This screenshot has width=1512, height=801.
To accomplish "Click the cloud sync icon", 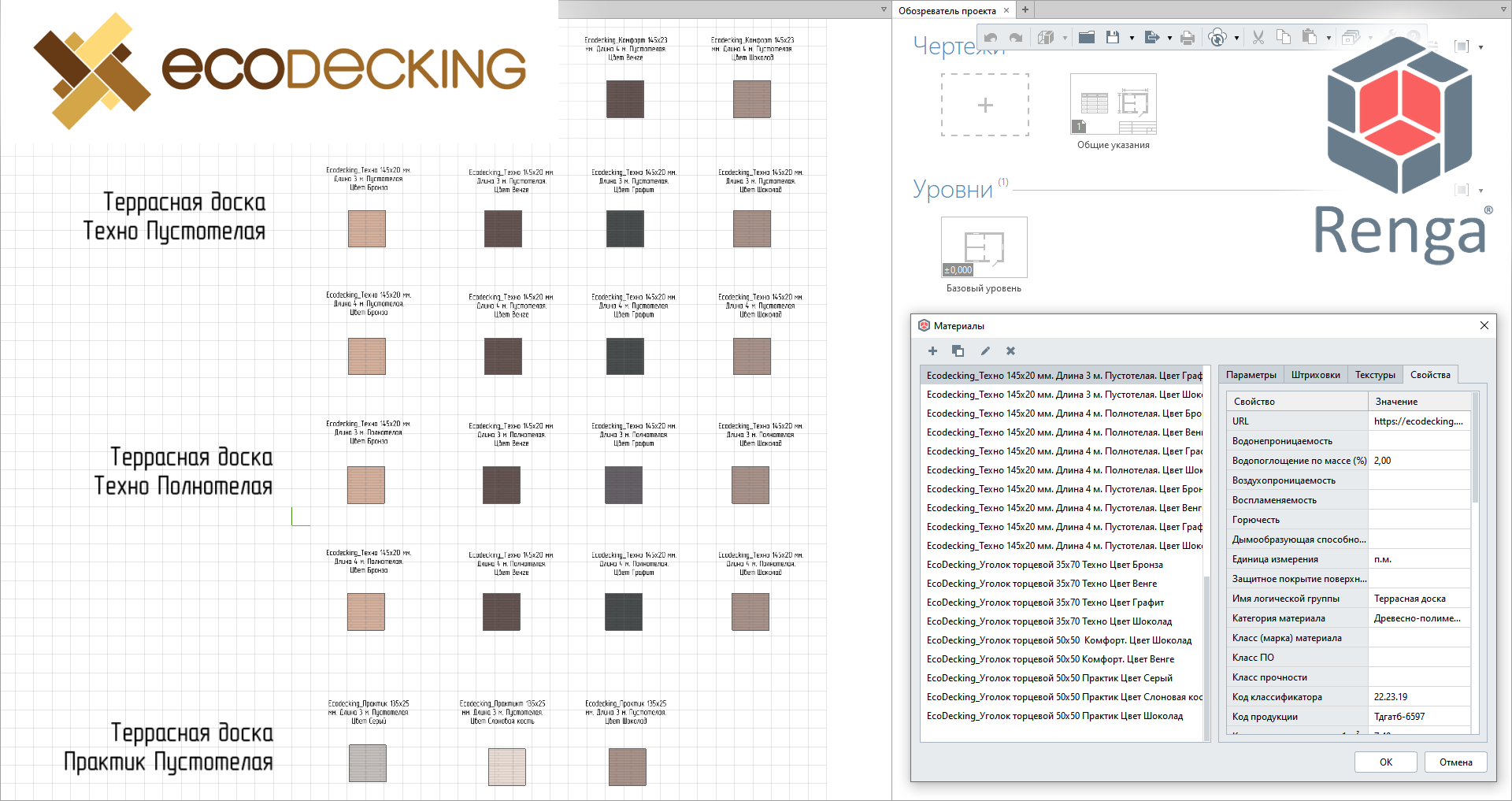I will [x=1217, y=38].
